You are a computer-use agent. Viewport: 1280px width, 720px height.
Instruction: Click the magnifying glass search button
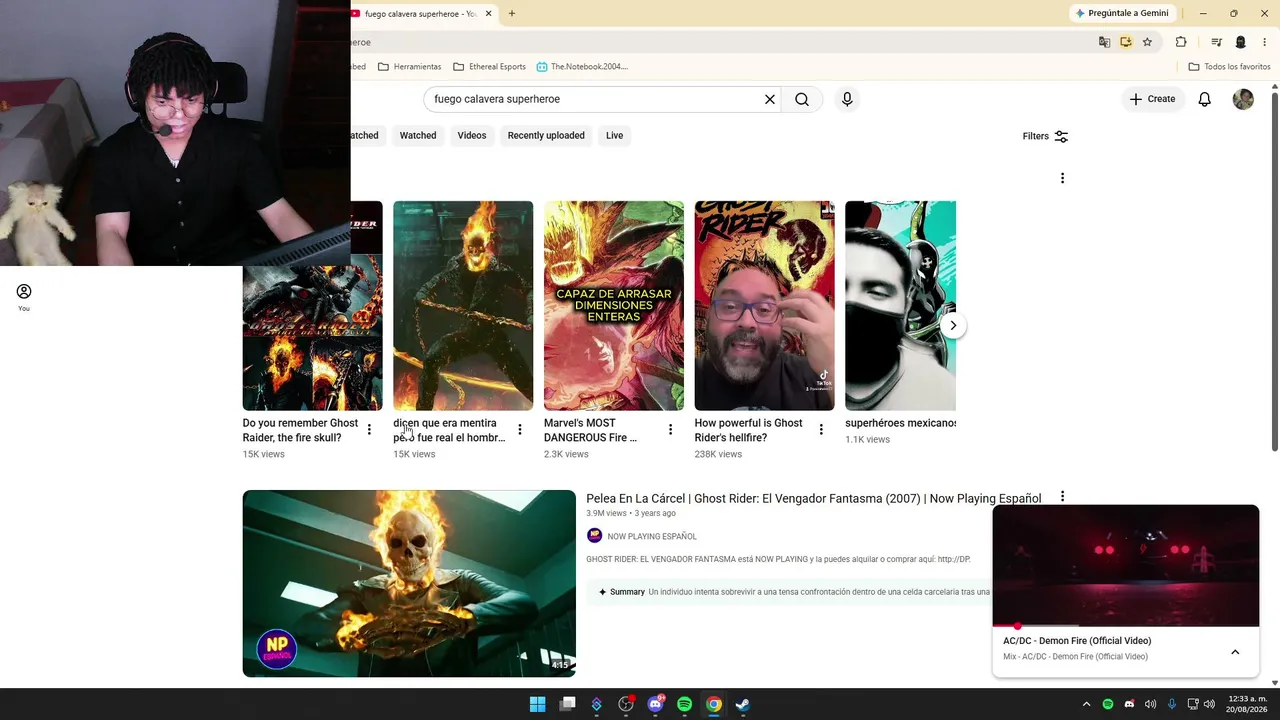tap(802, 99)
